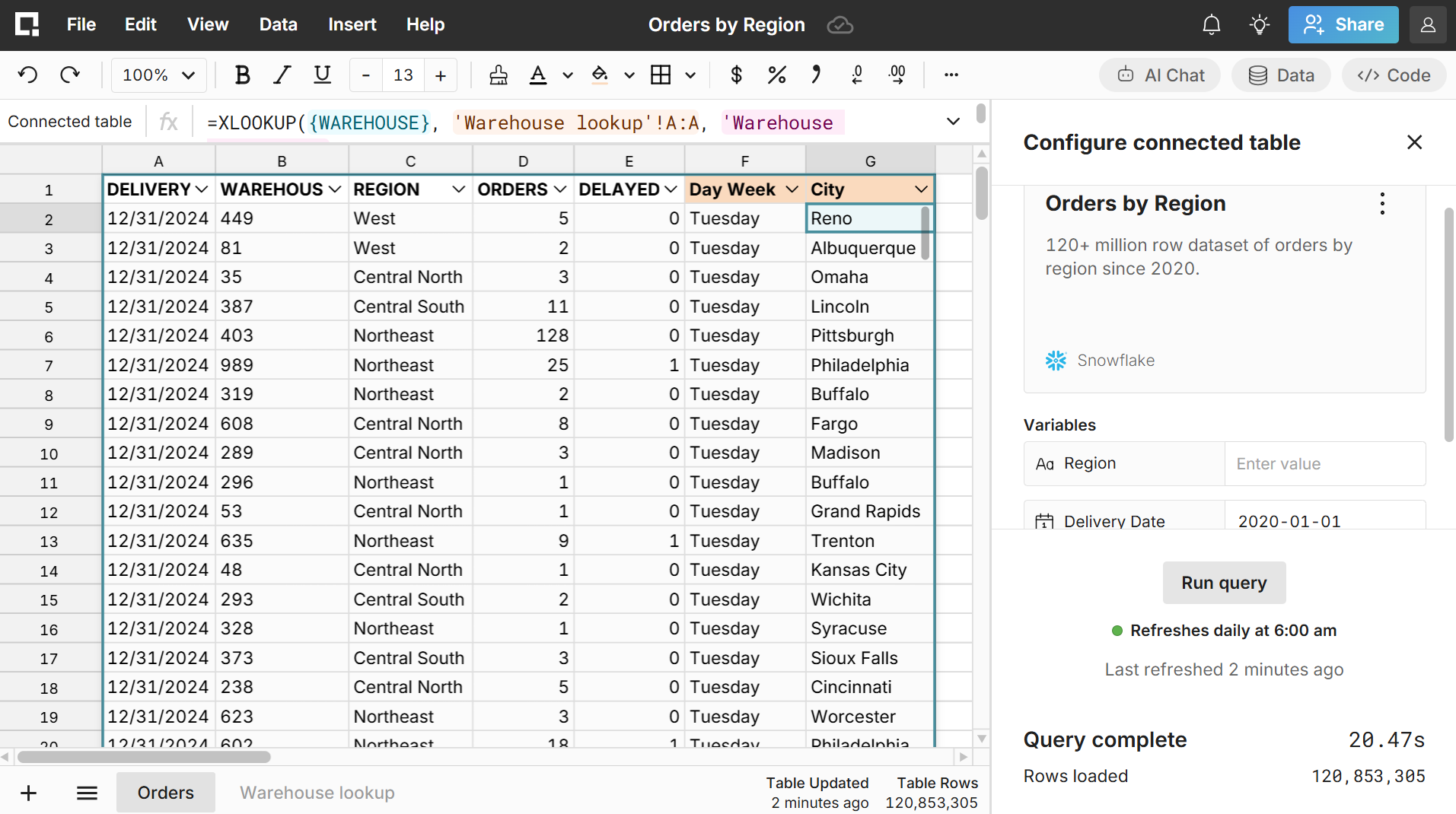Click the borders grid icon
The width and height of the screenshot is (1456, 814).
point(661,75)
